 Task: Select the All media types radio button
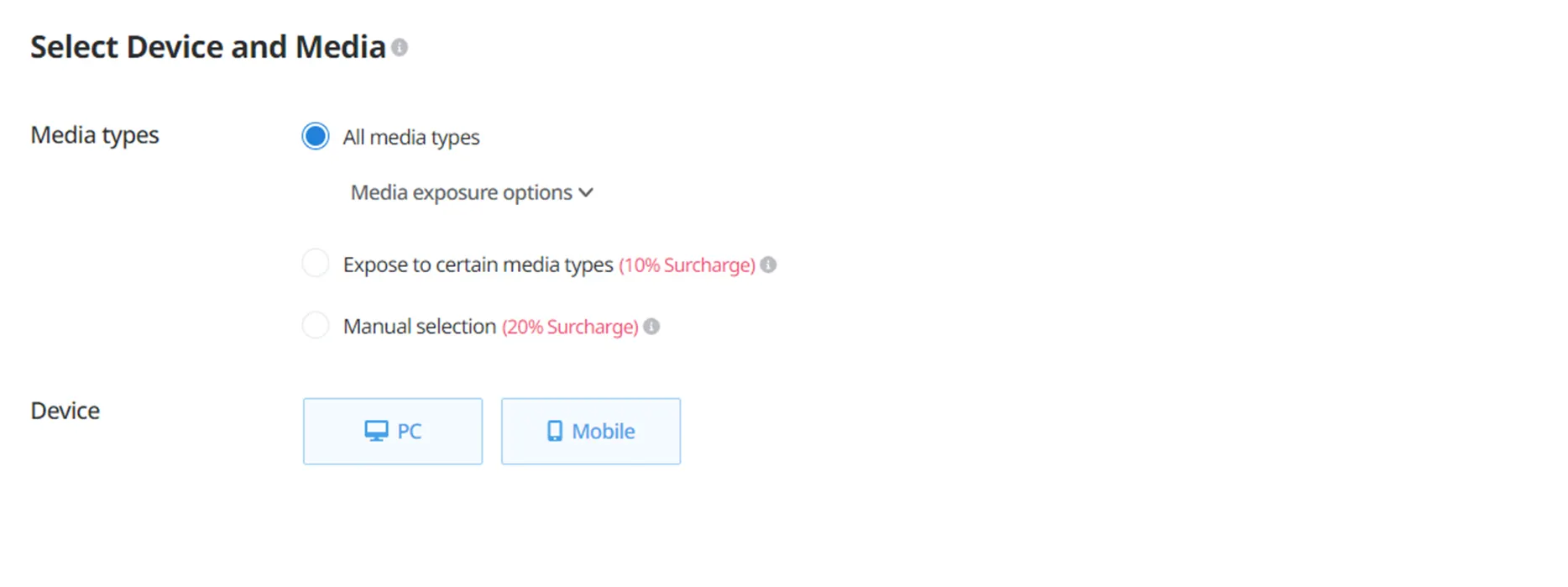pos(316,136)
